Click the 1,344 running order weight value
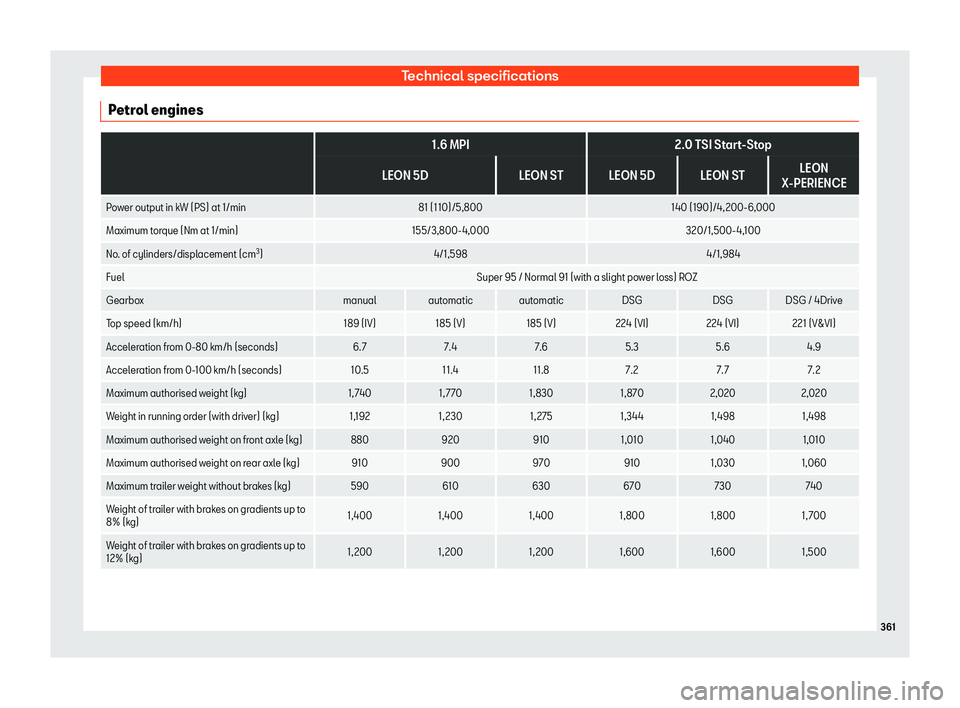The image size is (960, 708). (x=631, y=416)
